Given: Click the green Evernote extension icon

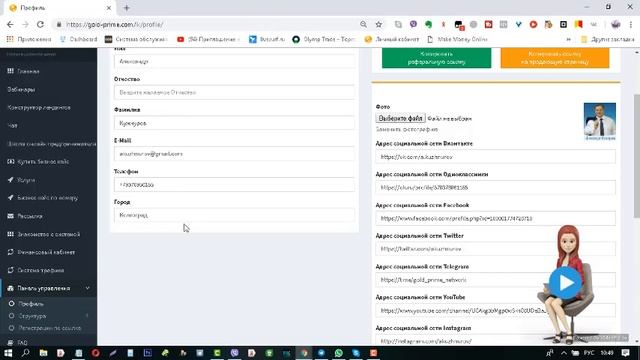Looking at the screenshot, I should (x=428, y=24).
